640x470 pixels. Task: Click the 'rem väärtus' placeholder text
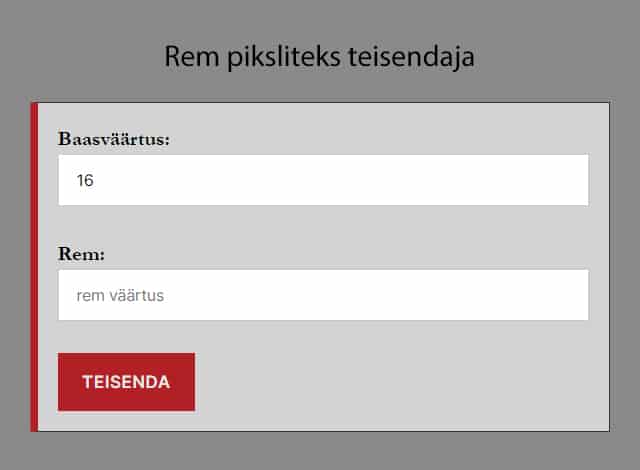[x=119, y=296]
